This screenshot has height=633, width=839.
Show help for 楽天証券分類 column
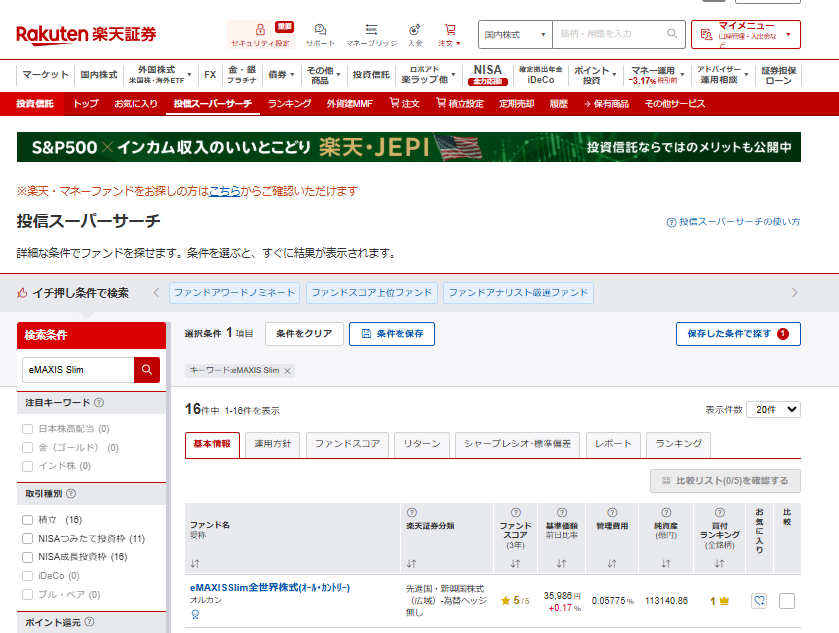pos(411,513)
